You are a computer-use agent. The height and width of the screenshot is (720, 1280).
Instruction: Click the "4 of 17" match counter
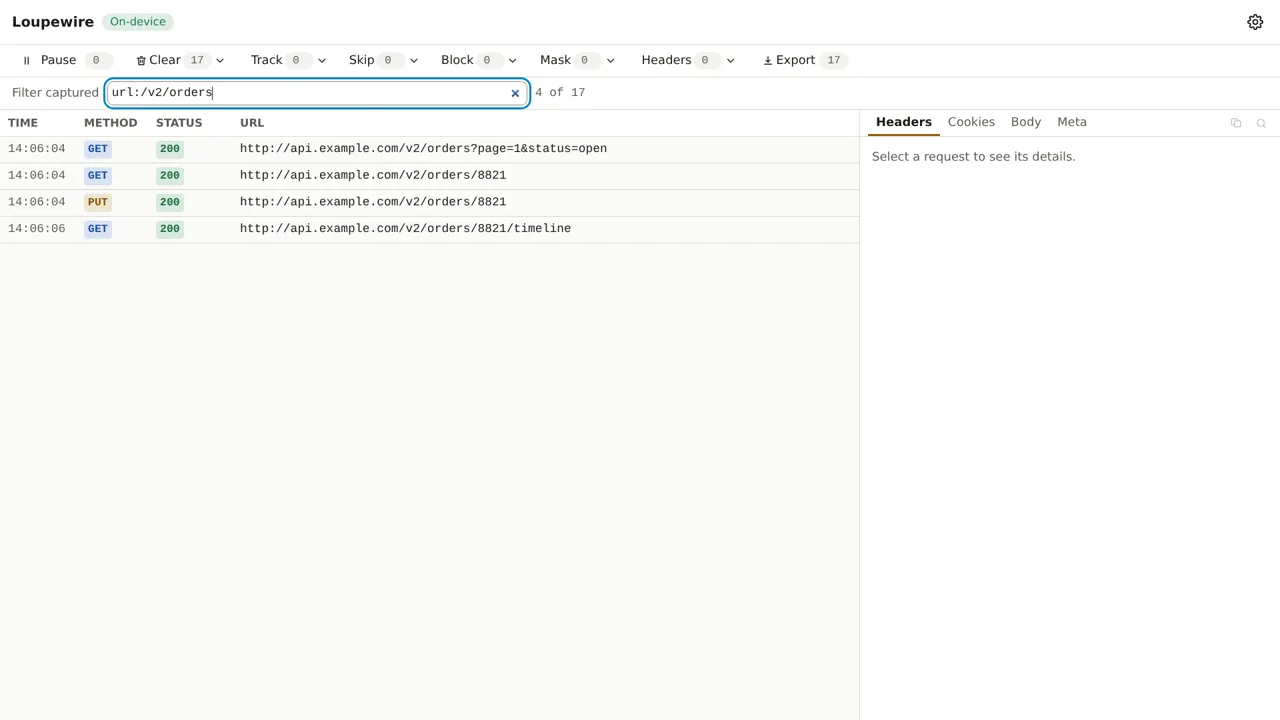click(x=560, y=93)
